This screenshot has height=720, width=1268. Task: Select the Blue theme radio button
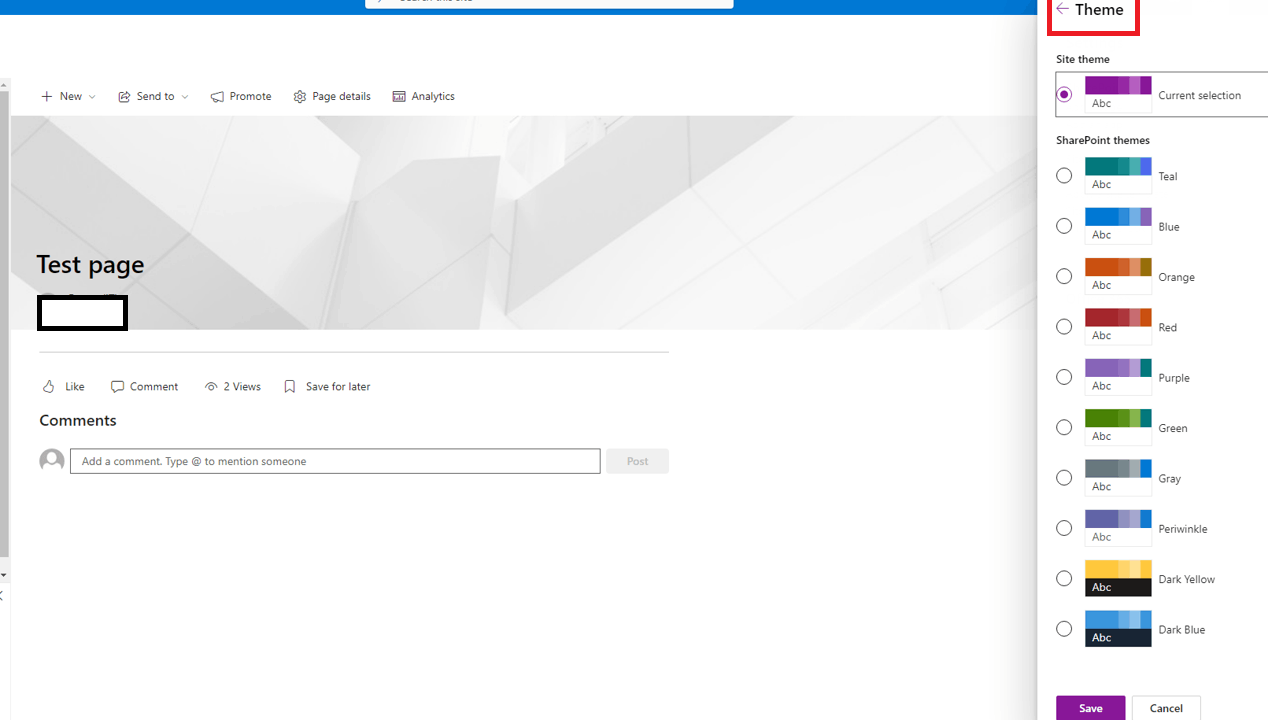1064,226
